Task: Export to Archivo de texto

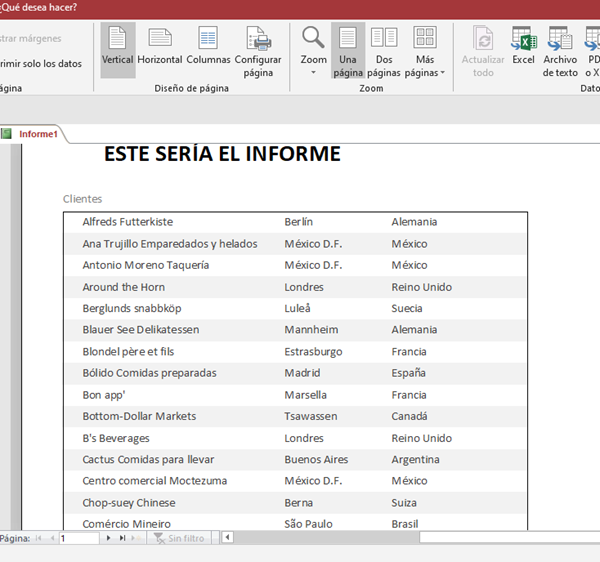Action: 560,52
